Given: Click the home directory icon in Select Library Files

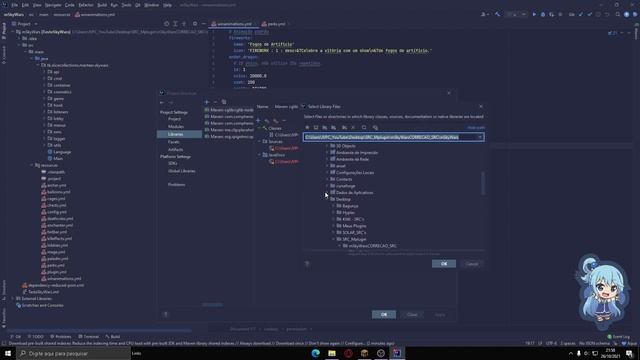Looking at the screenshot, I should (307, 127).
